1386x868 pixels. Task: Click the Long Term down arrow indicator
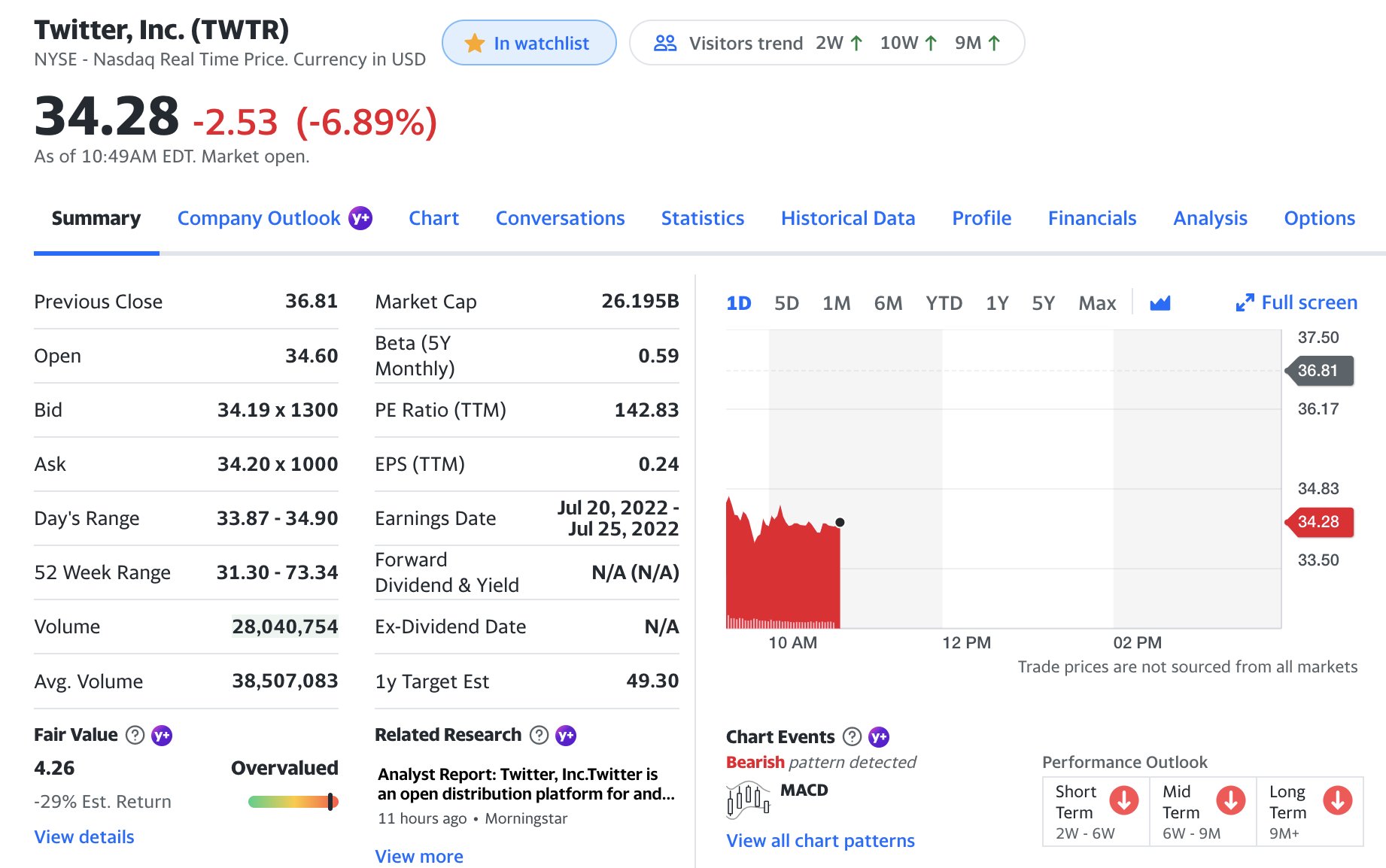(1338, 800)
